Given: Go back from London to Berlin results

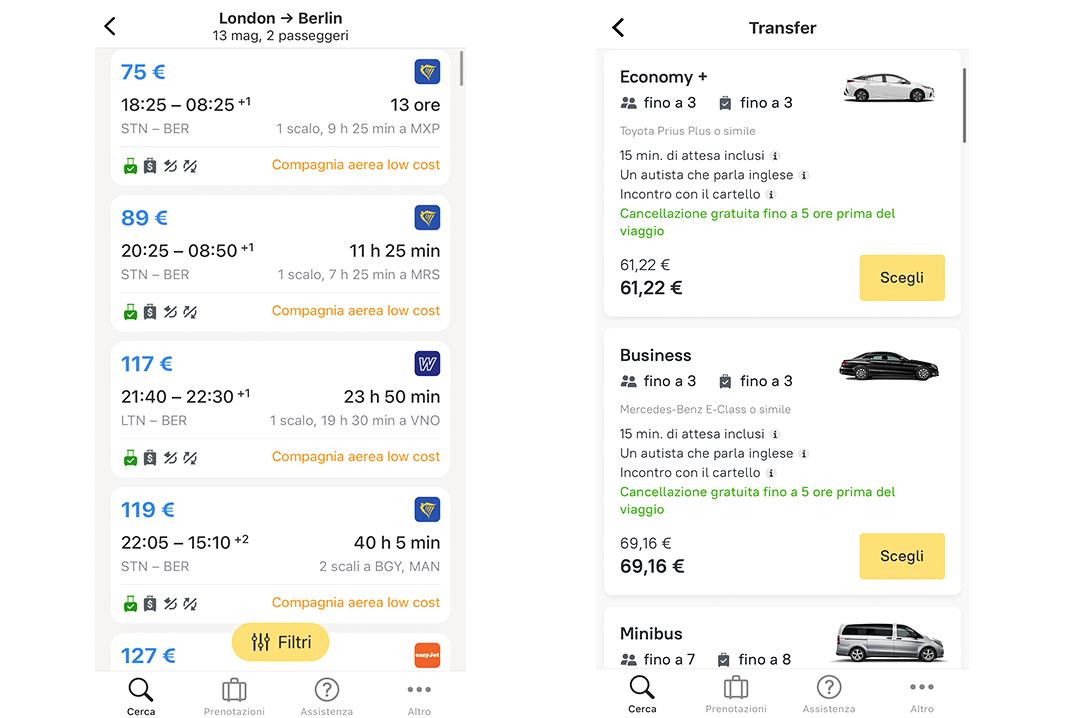Looking at the screenshot, I should point(110,27).
